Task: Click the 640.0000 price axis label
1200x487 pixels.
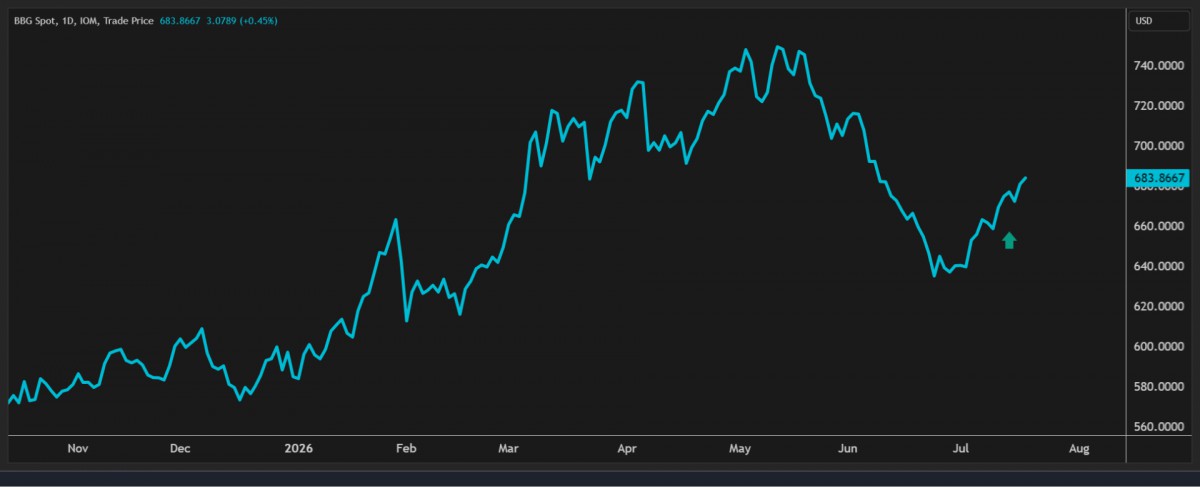Action: pos(1159,266)
